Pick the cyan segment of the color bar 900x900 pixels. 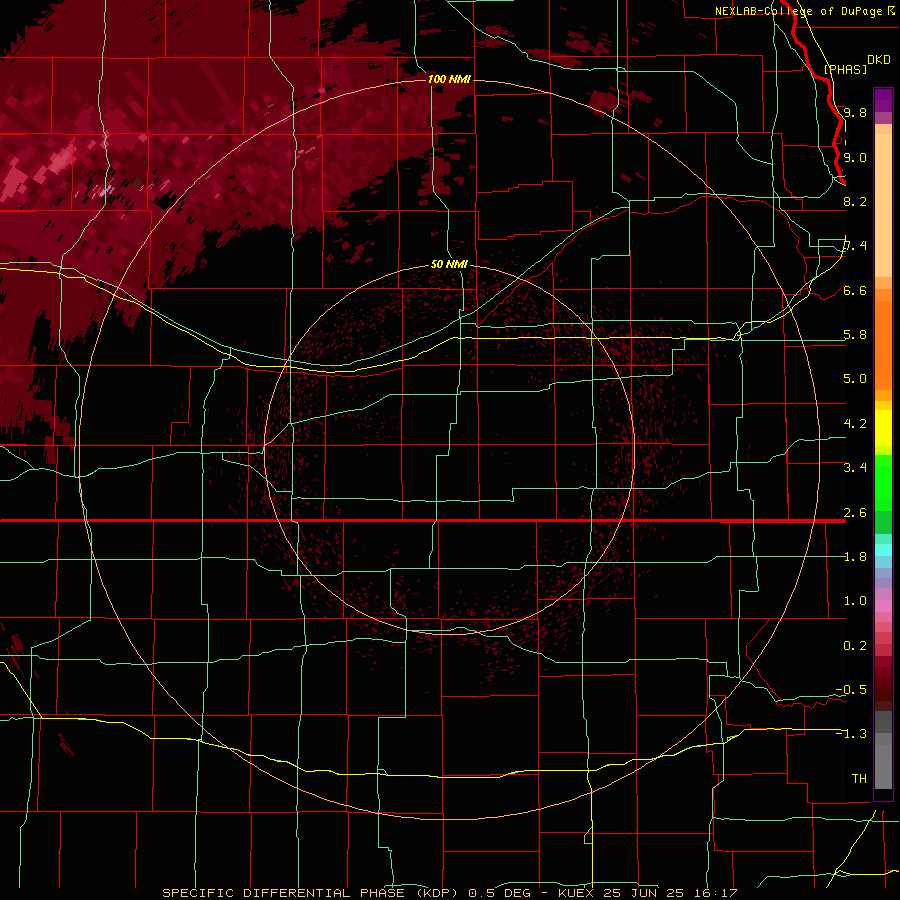pos(883,550)
